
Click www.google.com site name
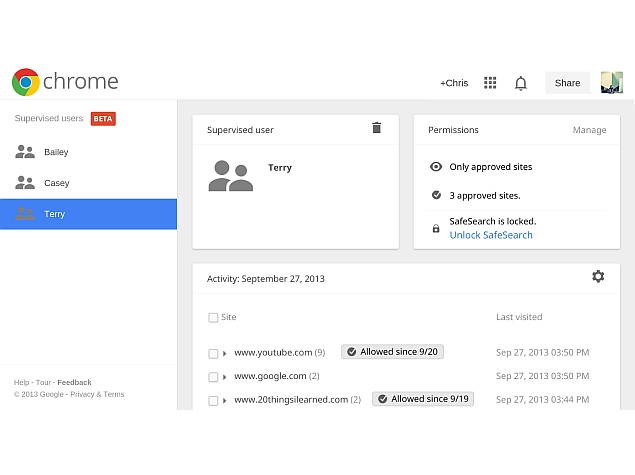tap(270, 376)
